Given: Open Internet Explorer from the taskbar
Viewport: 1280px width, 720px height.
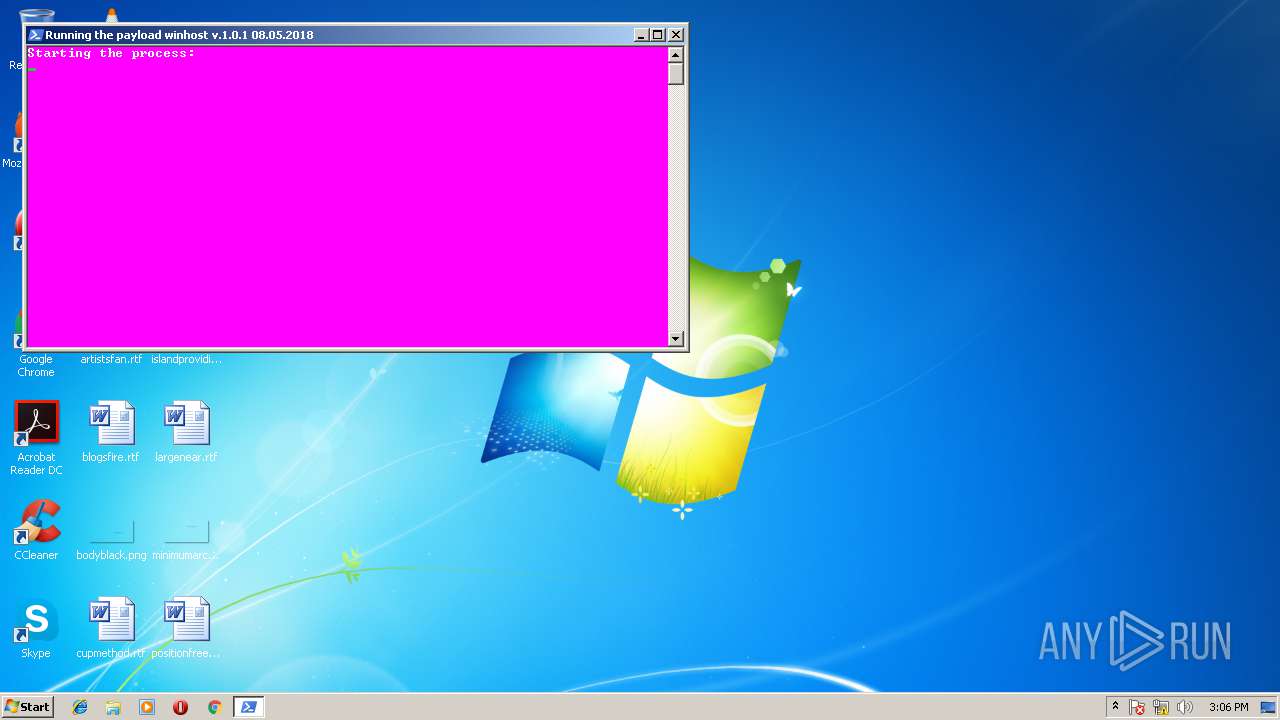Looking at the screenshot, I should pos(80,707).
